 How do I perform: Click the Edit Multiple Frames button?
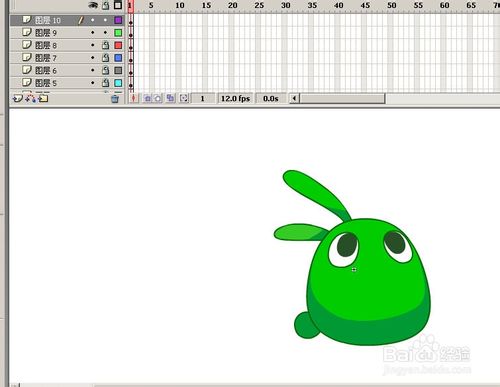click(170, 98)
